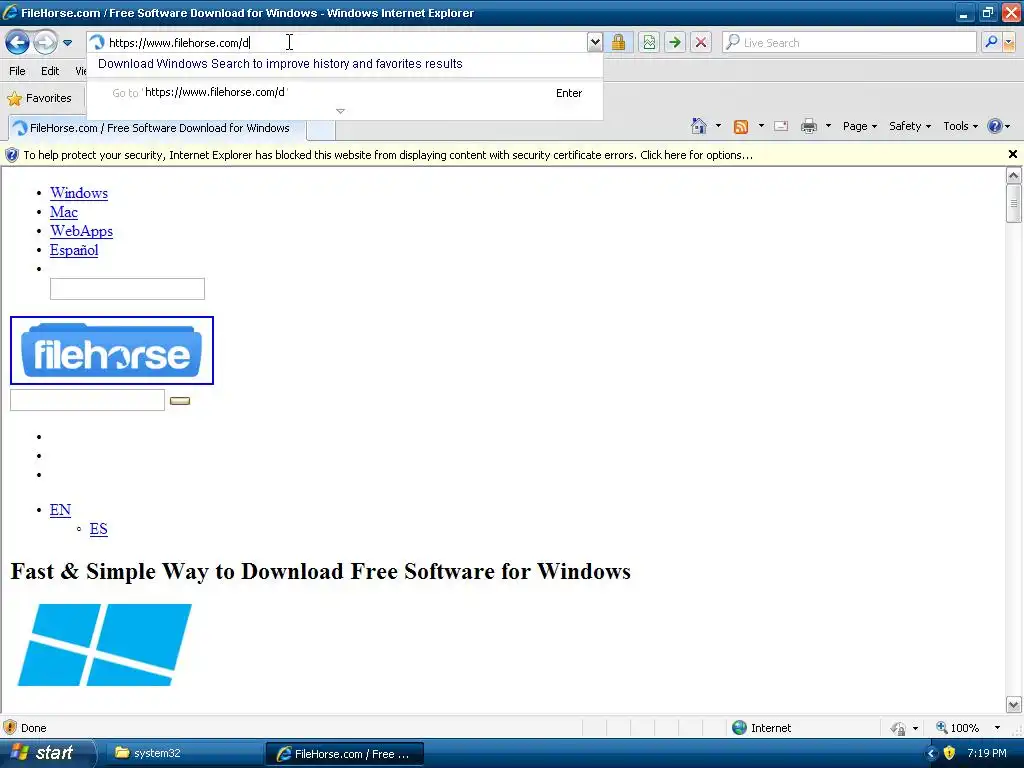Click the small submit button beside search

pos(180,401)
